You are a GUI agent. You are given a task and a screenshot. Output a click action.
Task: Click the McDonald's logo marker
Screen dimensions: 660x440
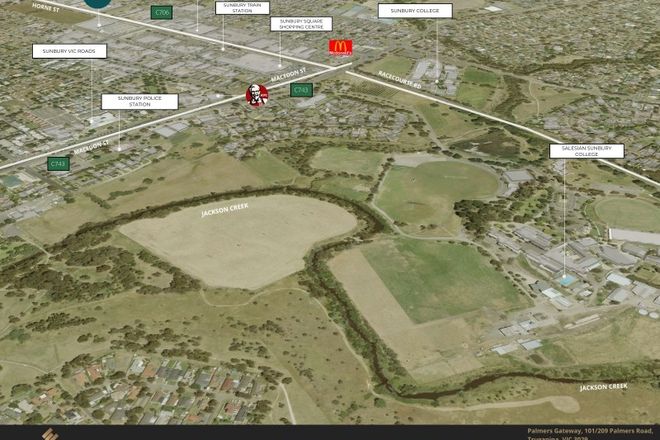[x=341, y=48]
